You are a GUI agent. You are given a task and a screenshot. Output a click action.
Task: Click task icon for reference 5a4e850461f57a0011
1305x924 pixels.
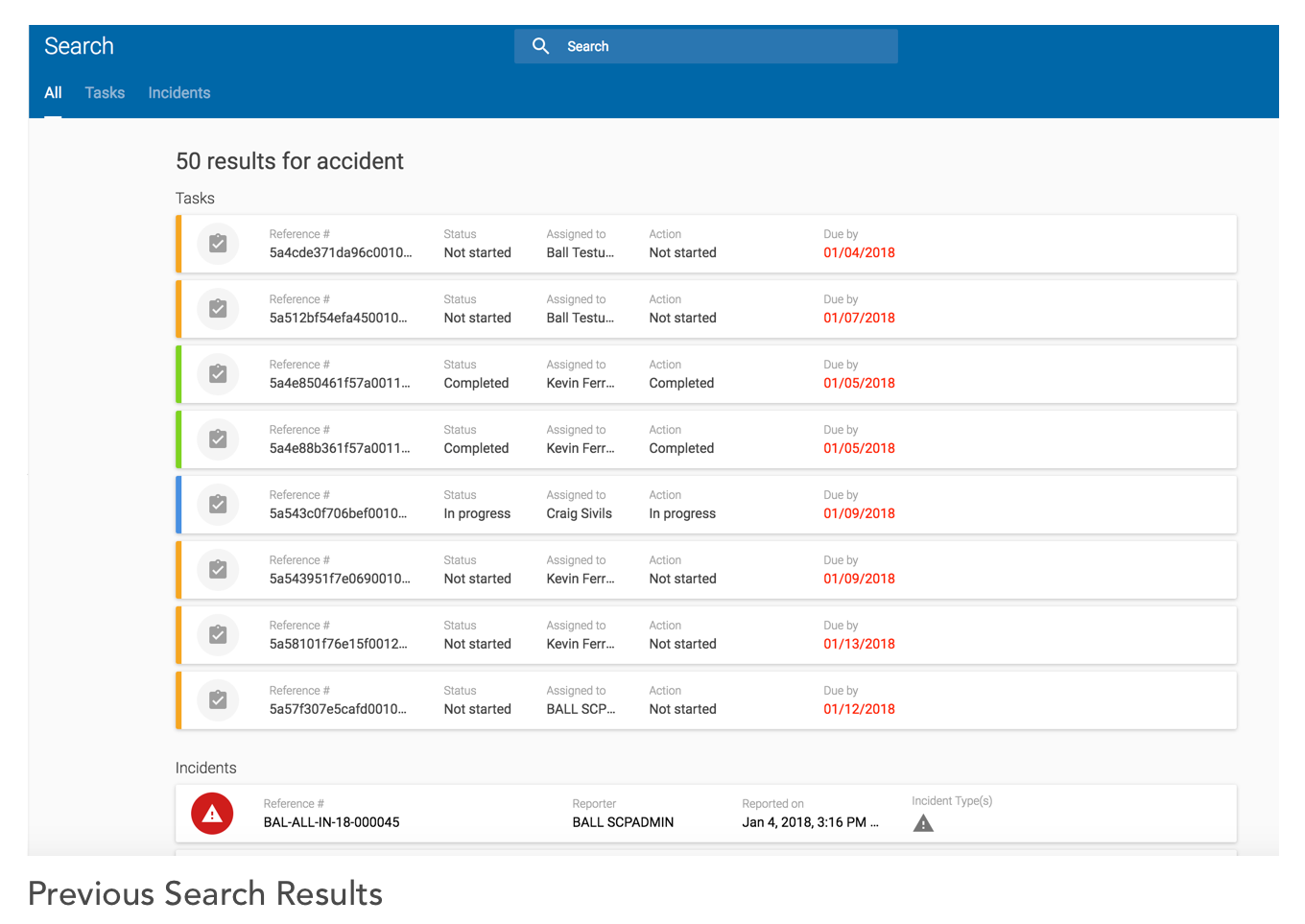[x=218, y=374]
